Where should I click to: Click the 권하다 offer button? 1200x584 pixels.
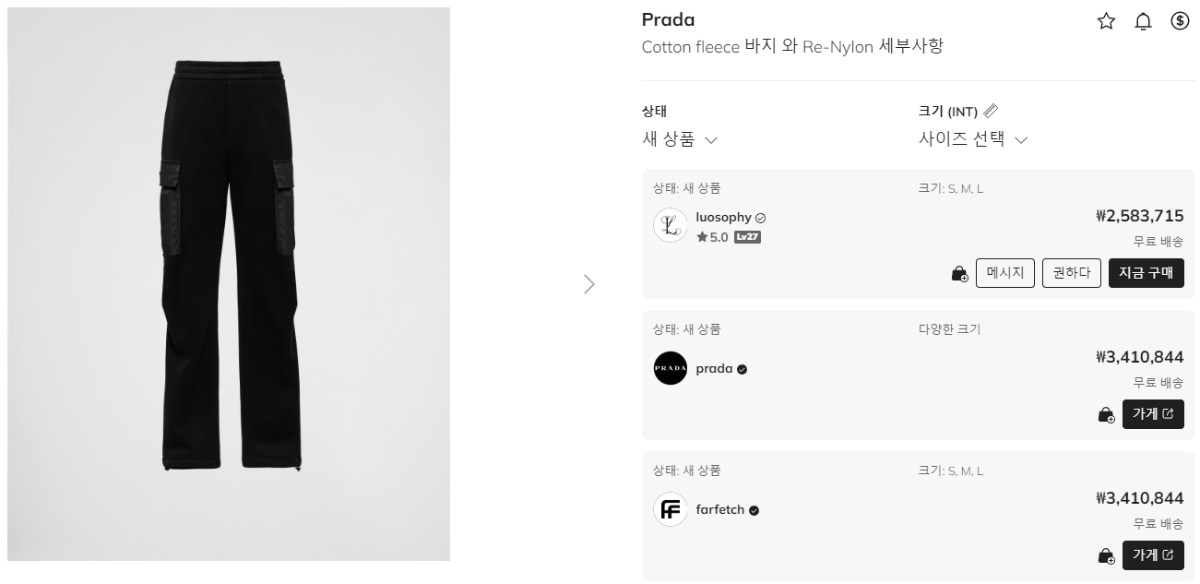tap(1071, 273)
